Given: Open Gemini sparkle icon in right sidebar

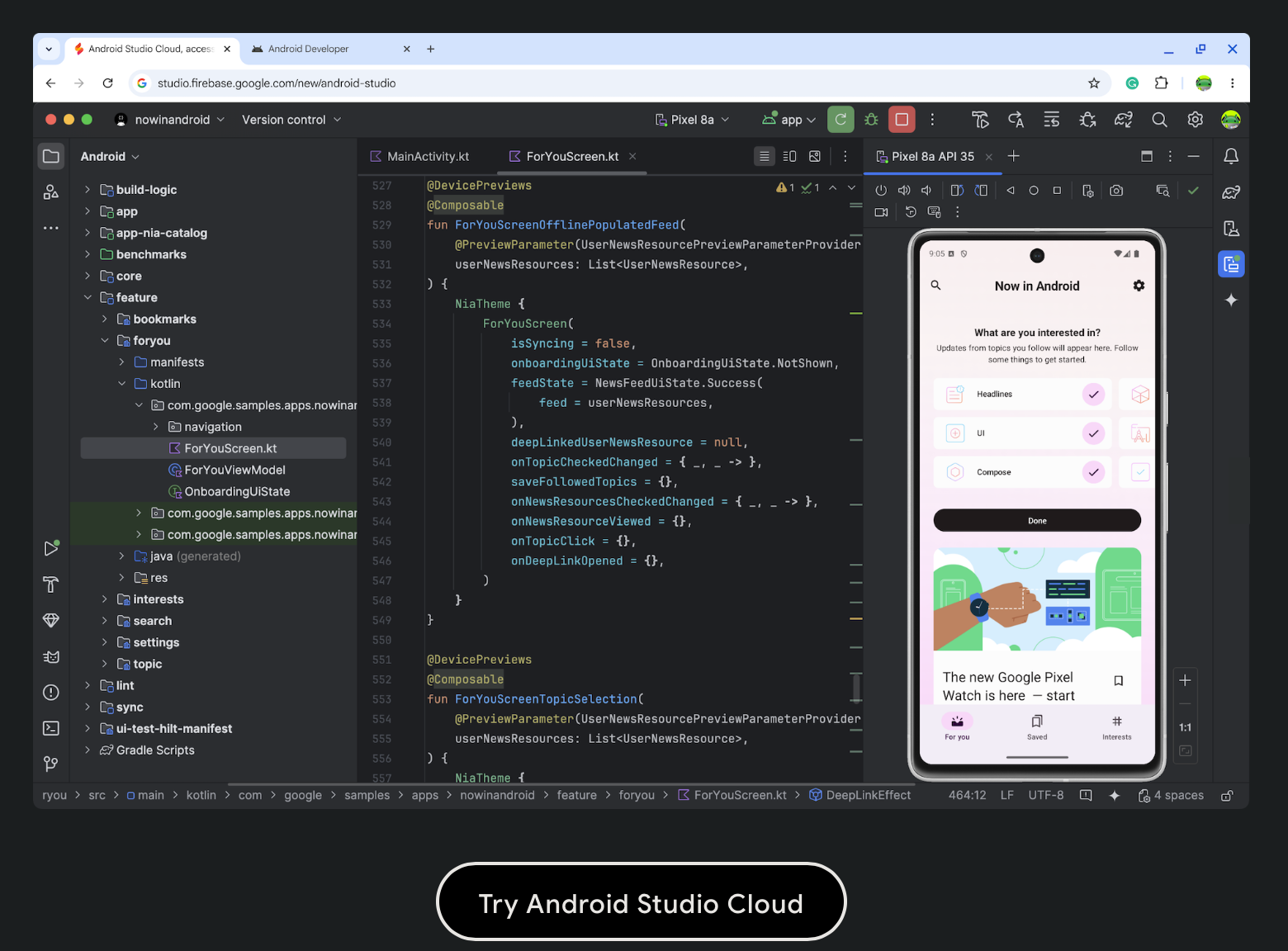Looking at the screenshot, I should tap(1231, 300).
